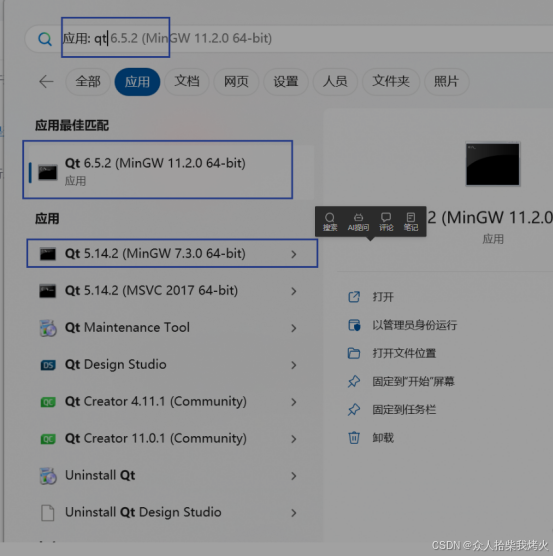
Task: Click the Qt Design Studio DS icon
Action: (48, 365)
